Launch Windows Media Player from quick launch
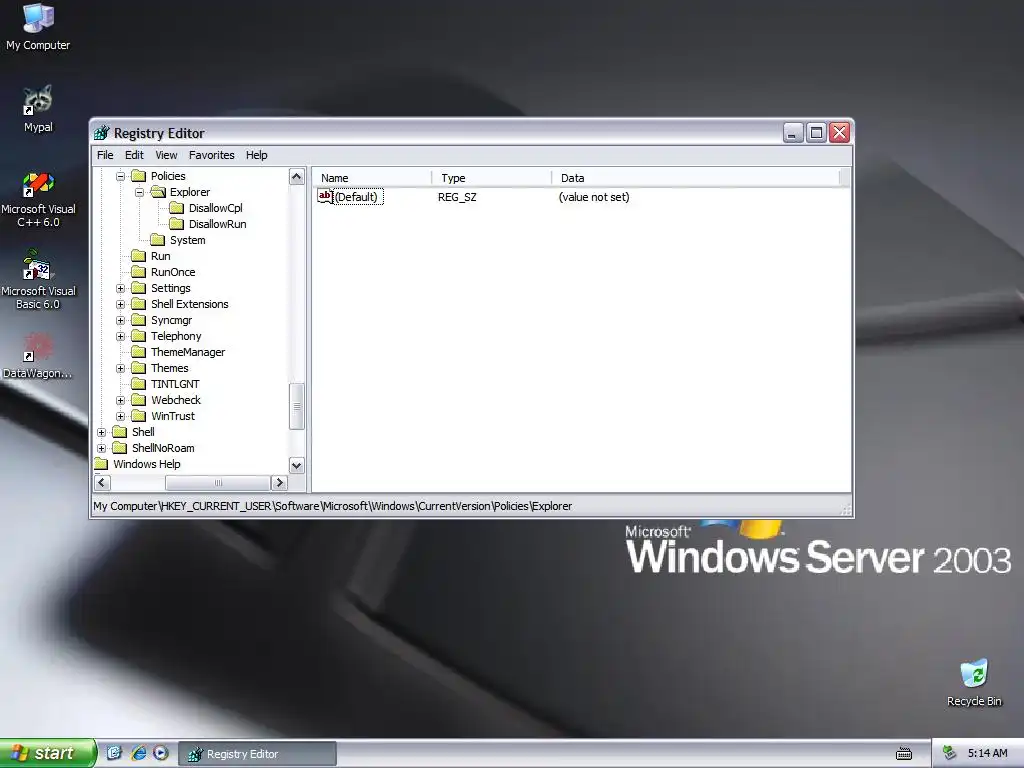Screen dimensions: 1024x768 click(161, 753)
